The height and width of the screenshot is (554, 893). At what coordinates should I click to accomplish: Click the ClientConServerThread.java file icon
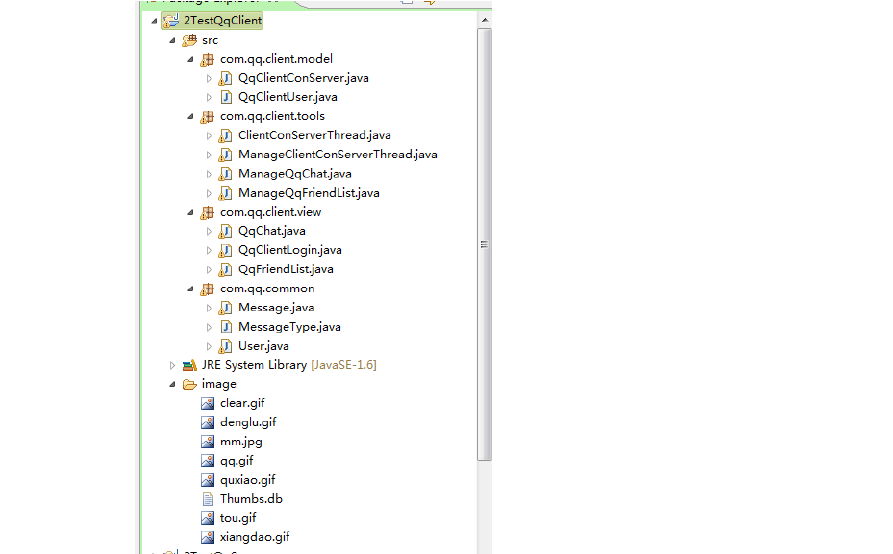(x=226, y=136)
